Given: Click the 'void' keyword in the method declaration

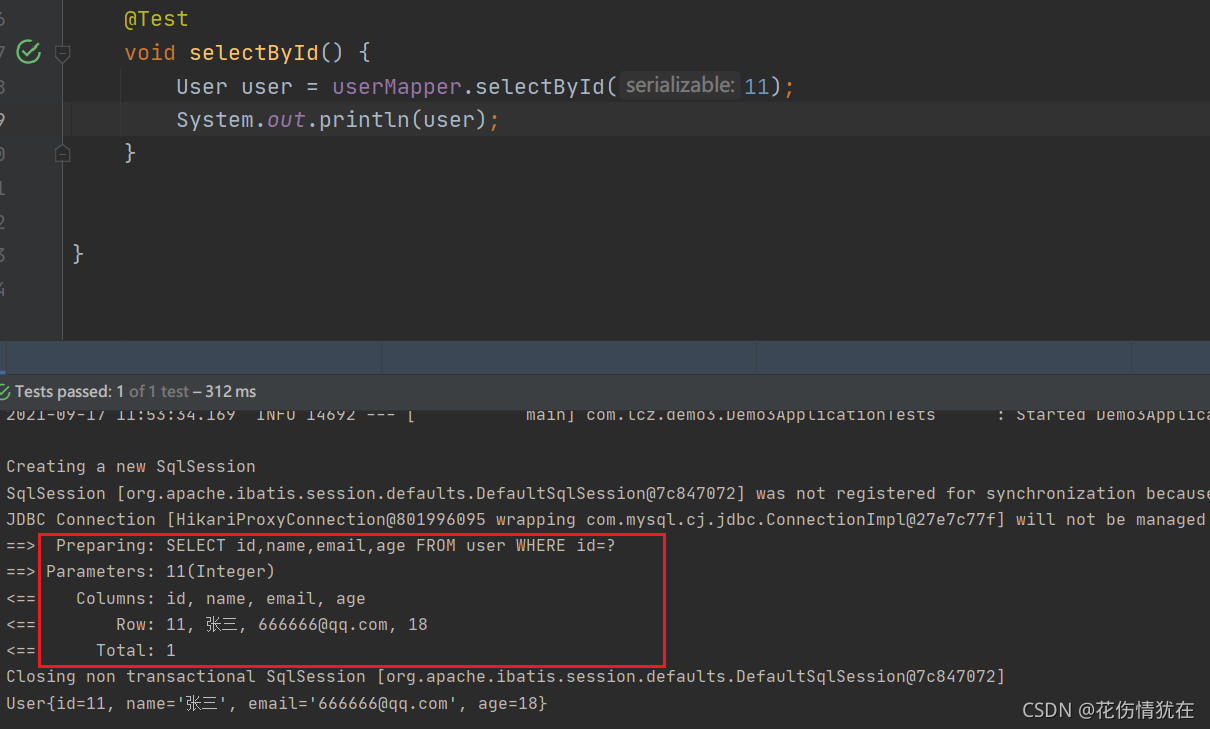Looking at the screenshot, I should pyautogui.click(x=150, y=52).
